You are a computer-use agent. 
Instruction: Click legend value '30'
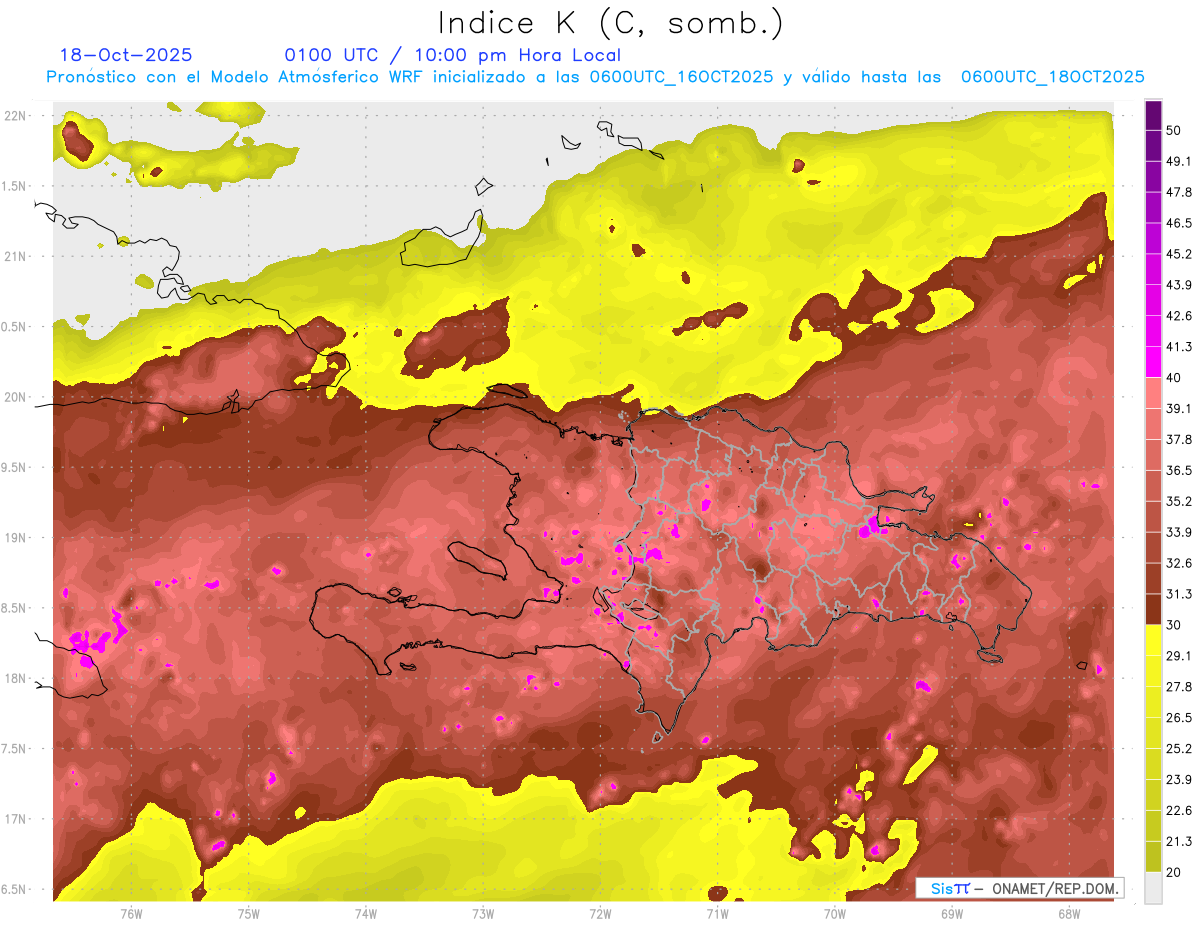pos(1175,625)
